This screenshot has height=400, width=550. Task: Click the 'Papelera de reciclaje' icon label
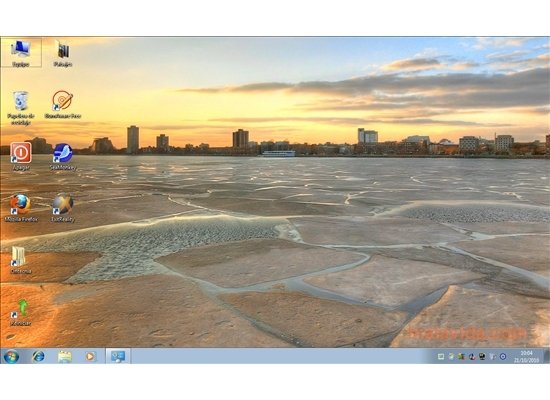(x=21, y=119)
